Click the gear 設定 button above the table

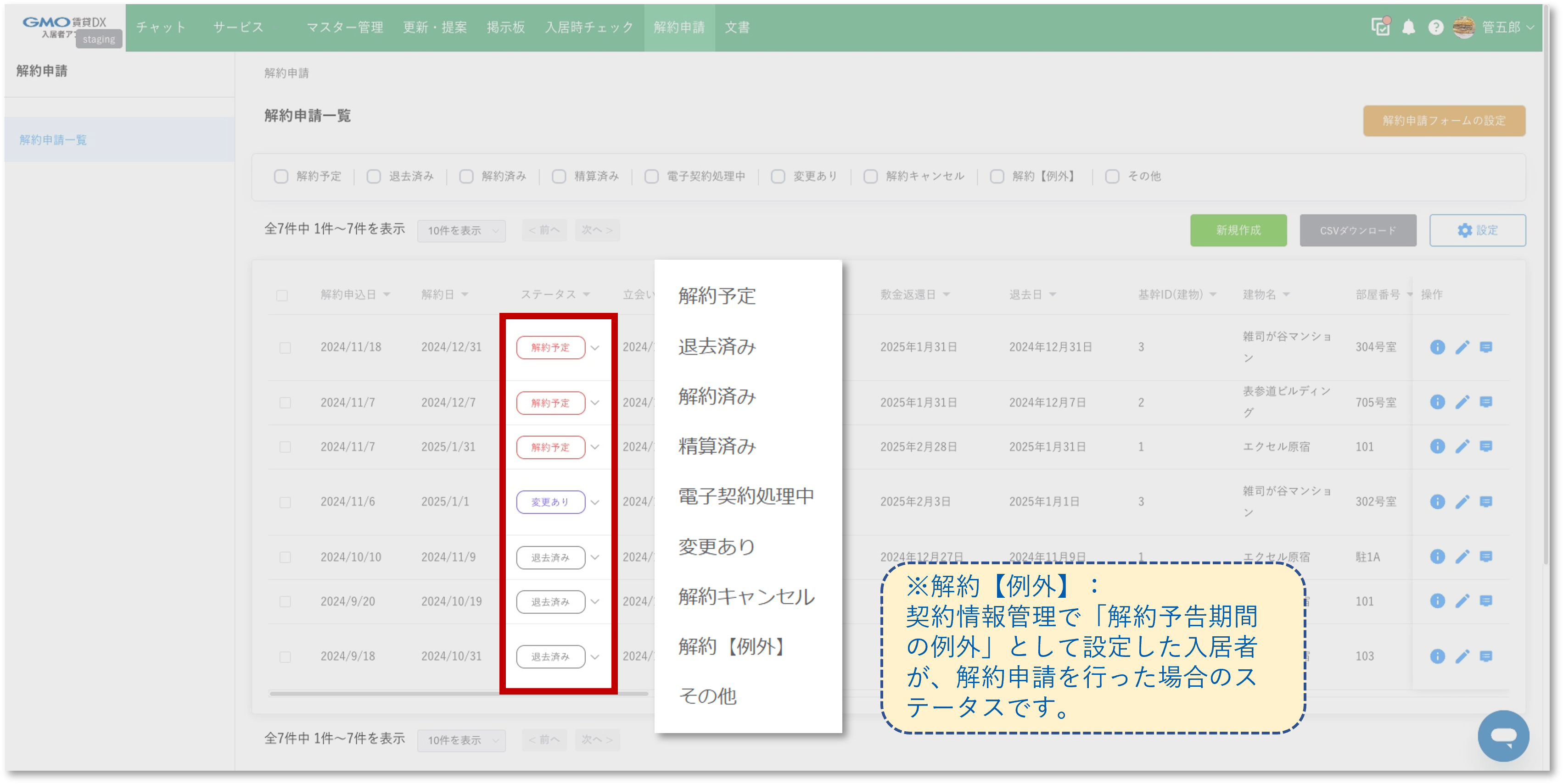(x=1478, y=230)
